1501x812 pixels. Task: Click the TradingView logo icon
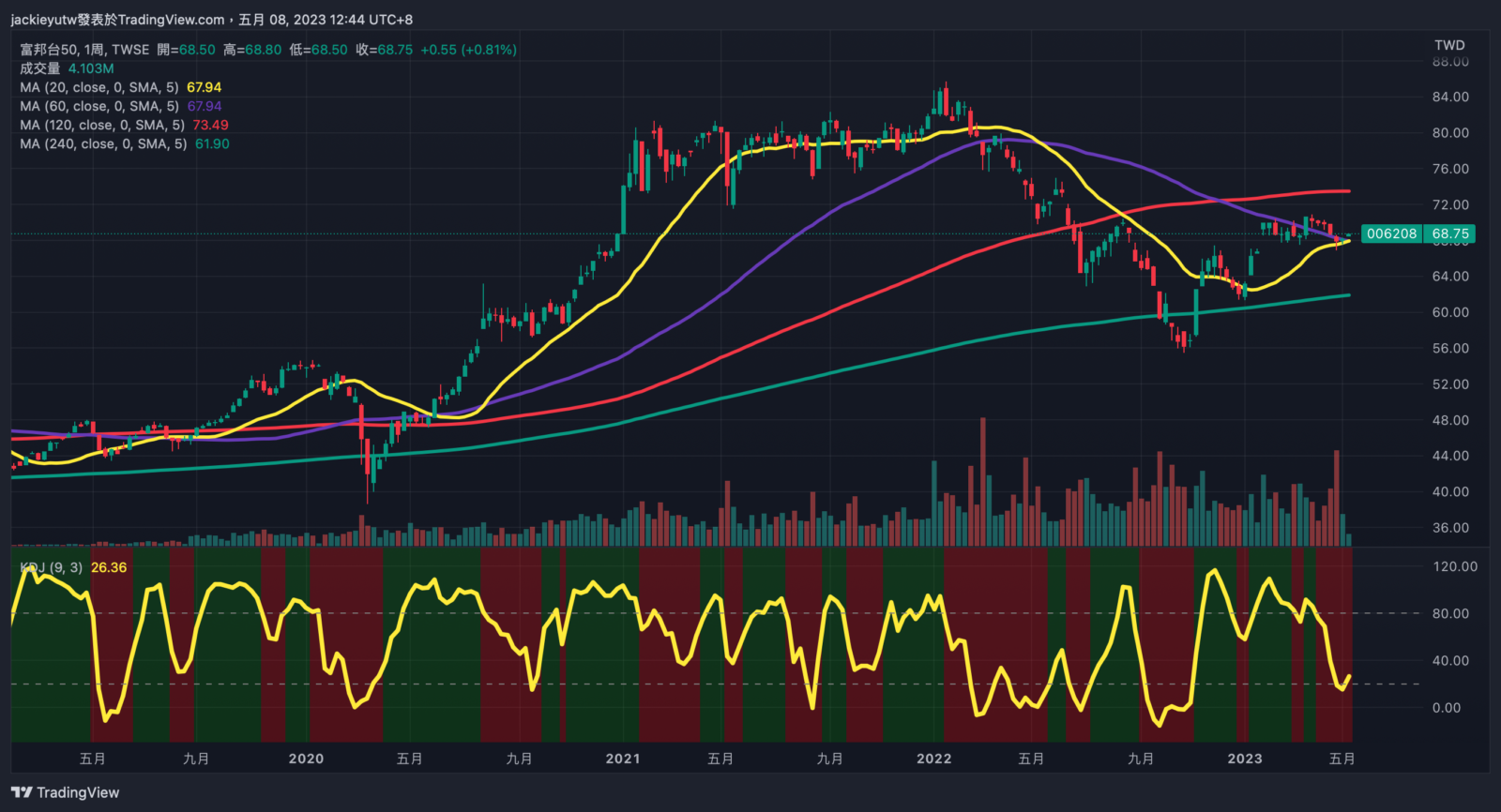[x=22, y=792]
